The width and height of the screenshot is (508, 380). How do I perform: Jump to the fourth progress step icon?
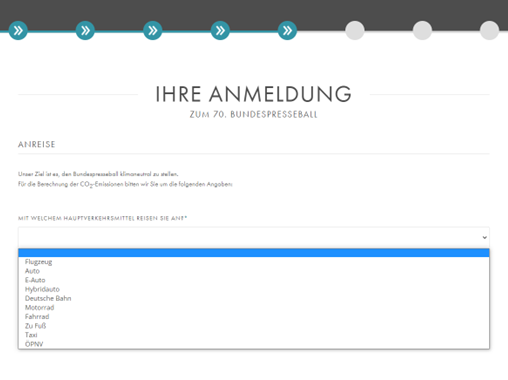click(220, 31)
